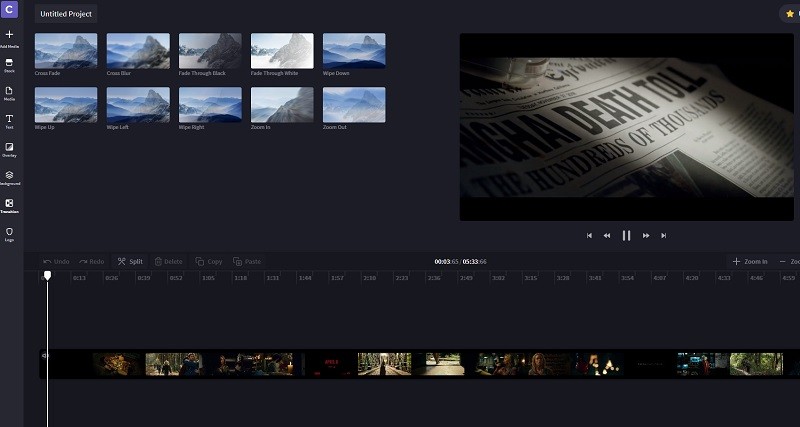
Task: Click the current time 00:03:65 display
Action: coord(446,261)
